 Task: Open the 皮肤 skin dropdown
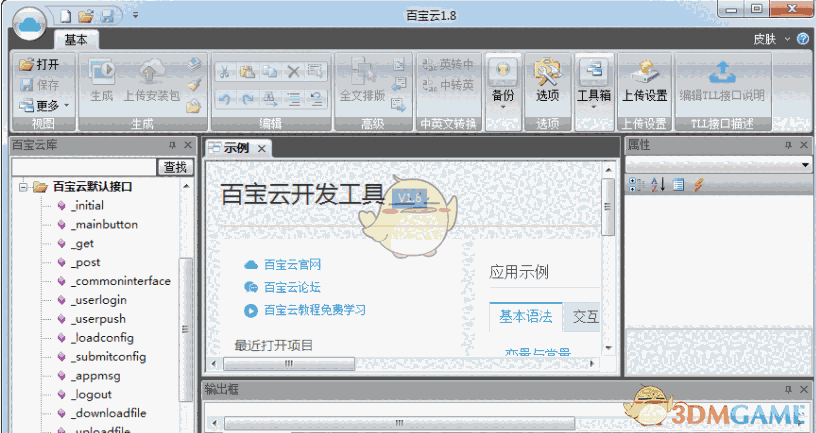pos(771,39)
